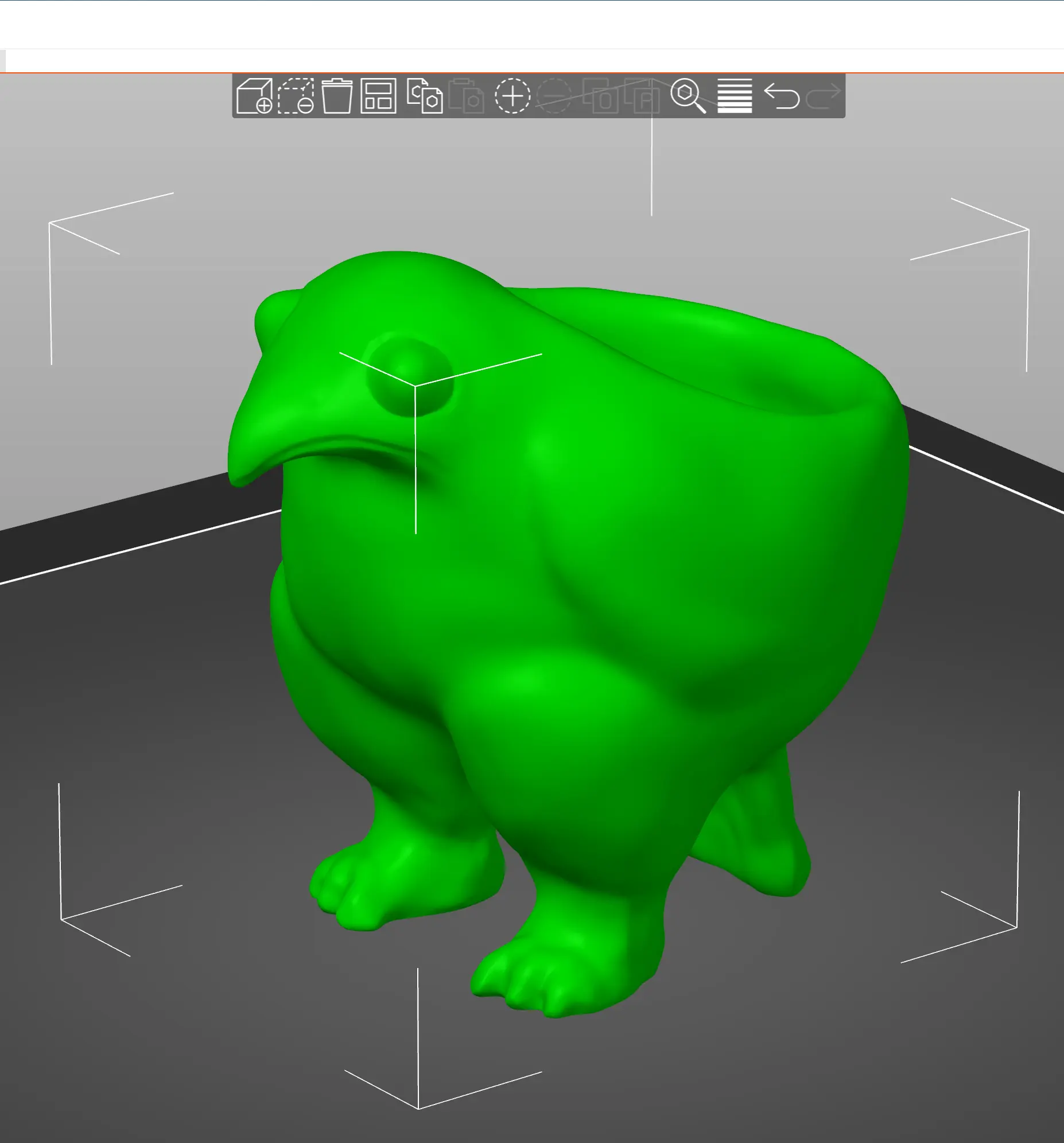
Task: Arrange objects using the layout icon
Action: pyautogui.click(x=378, y=96)
